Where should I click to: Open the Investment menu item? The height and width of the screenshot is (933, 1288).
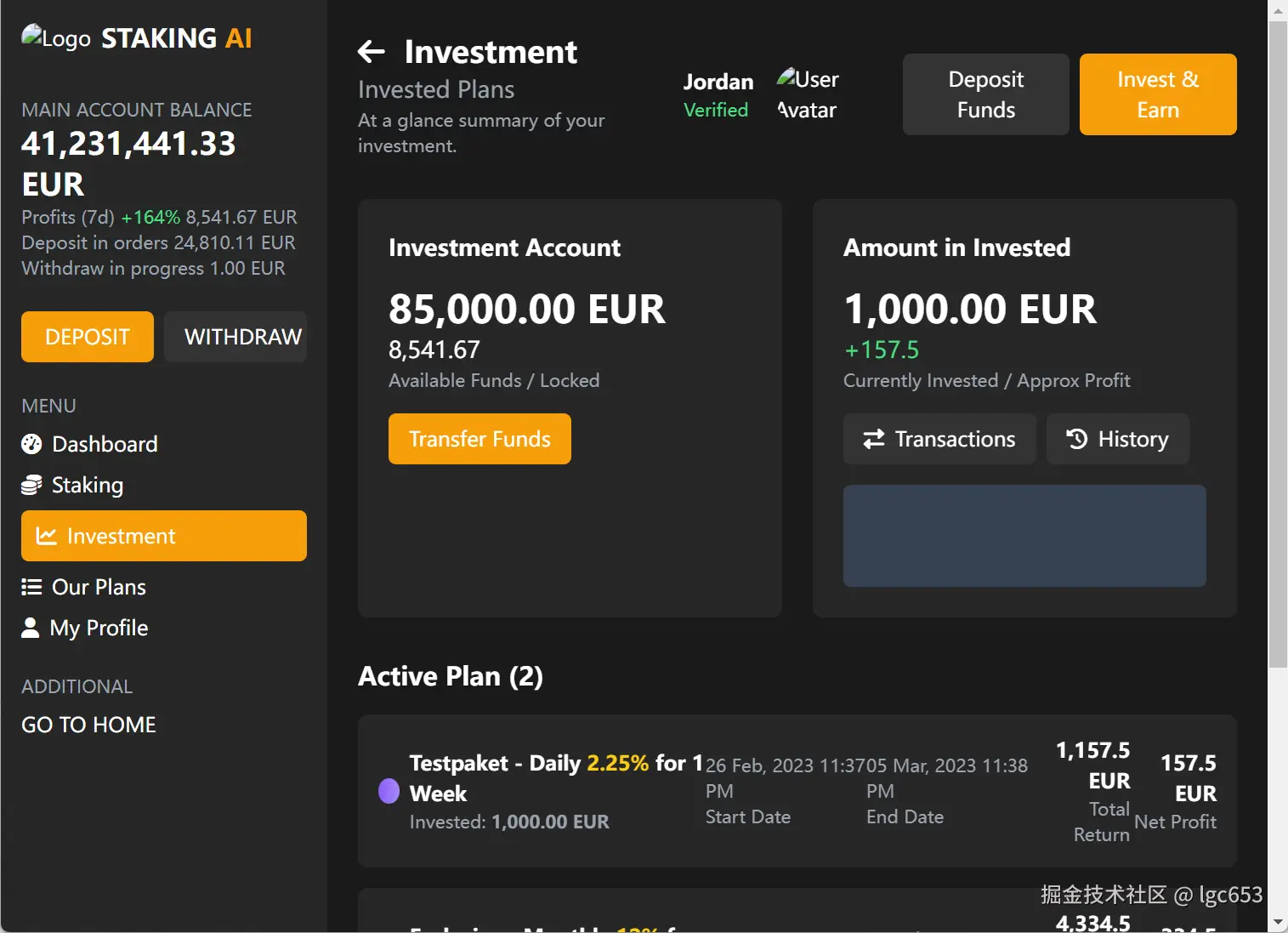164,536
